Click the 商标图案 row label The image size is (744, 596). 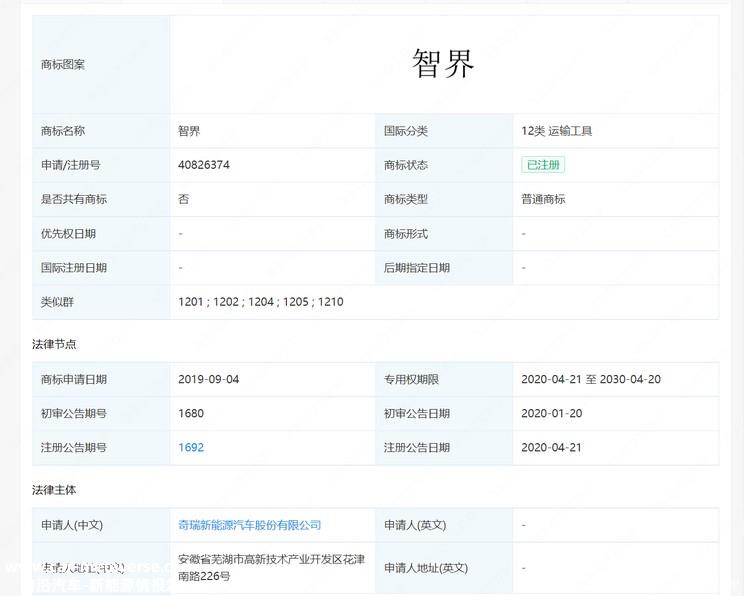tap(63, 65)
